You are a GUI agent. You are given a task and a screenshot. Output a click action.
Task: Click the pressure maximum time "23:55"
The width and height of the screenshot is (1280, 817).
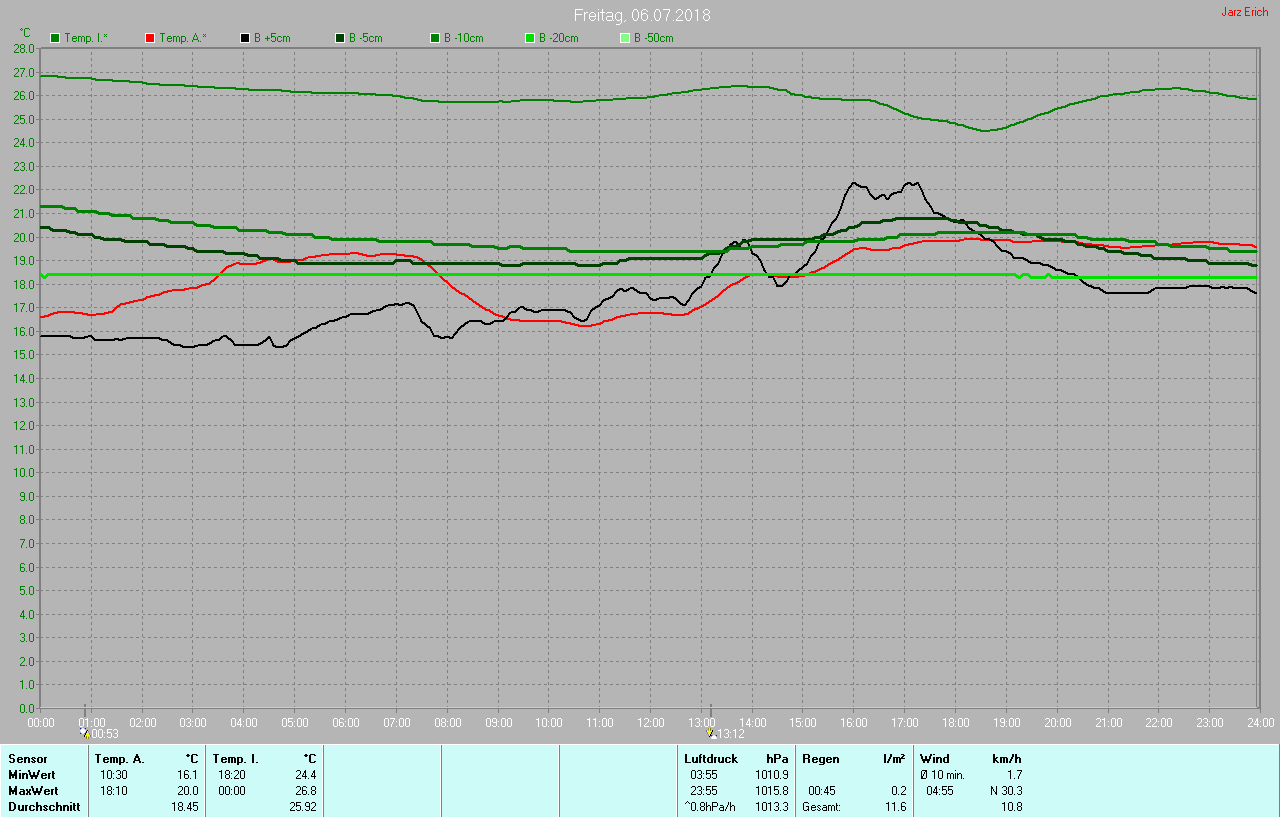(x=704, y=791)
